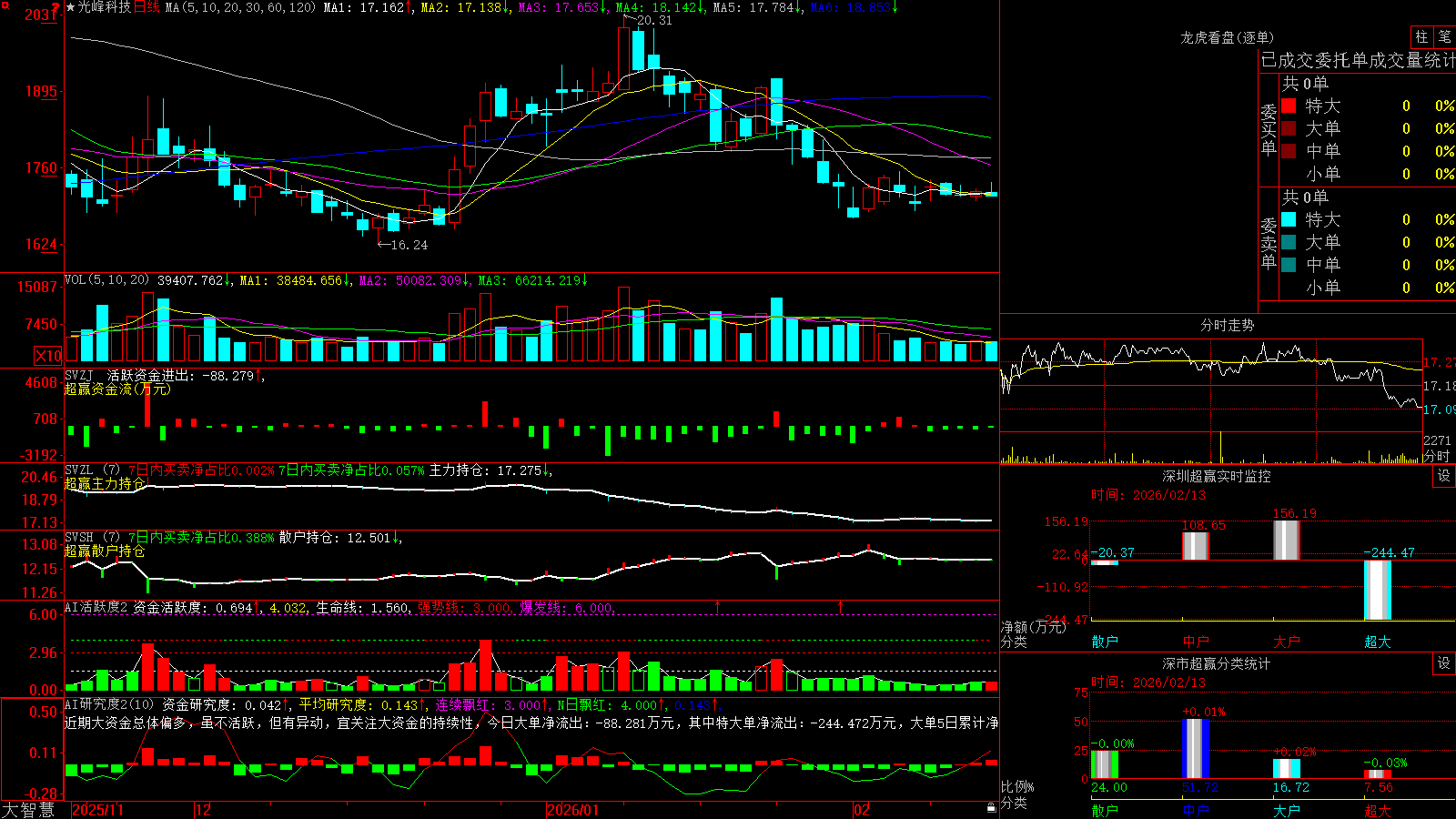Click the cyan 大户 bar showing 16.72
Viewport: 1456px width, 819px height.
coord(1287,769)
